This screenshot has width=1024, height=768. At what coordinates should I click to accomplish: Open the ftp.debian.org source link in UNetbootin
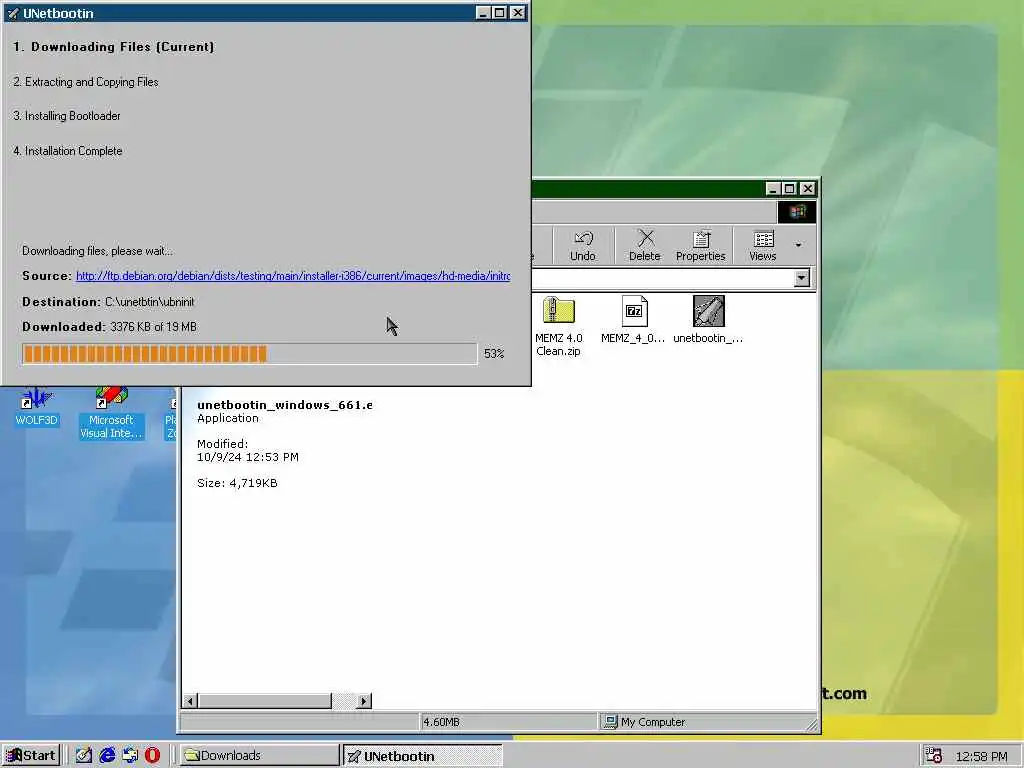[293, 276]
